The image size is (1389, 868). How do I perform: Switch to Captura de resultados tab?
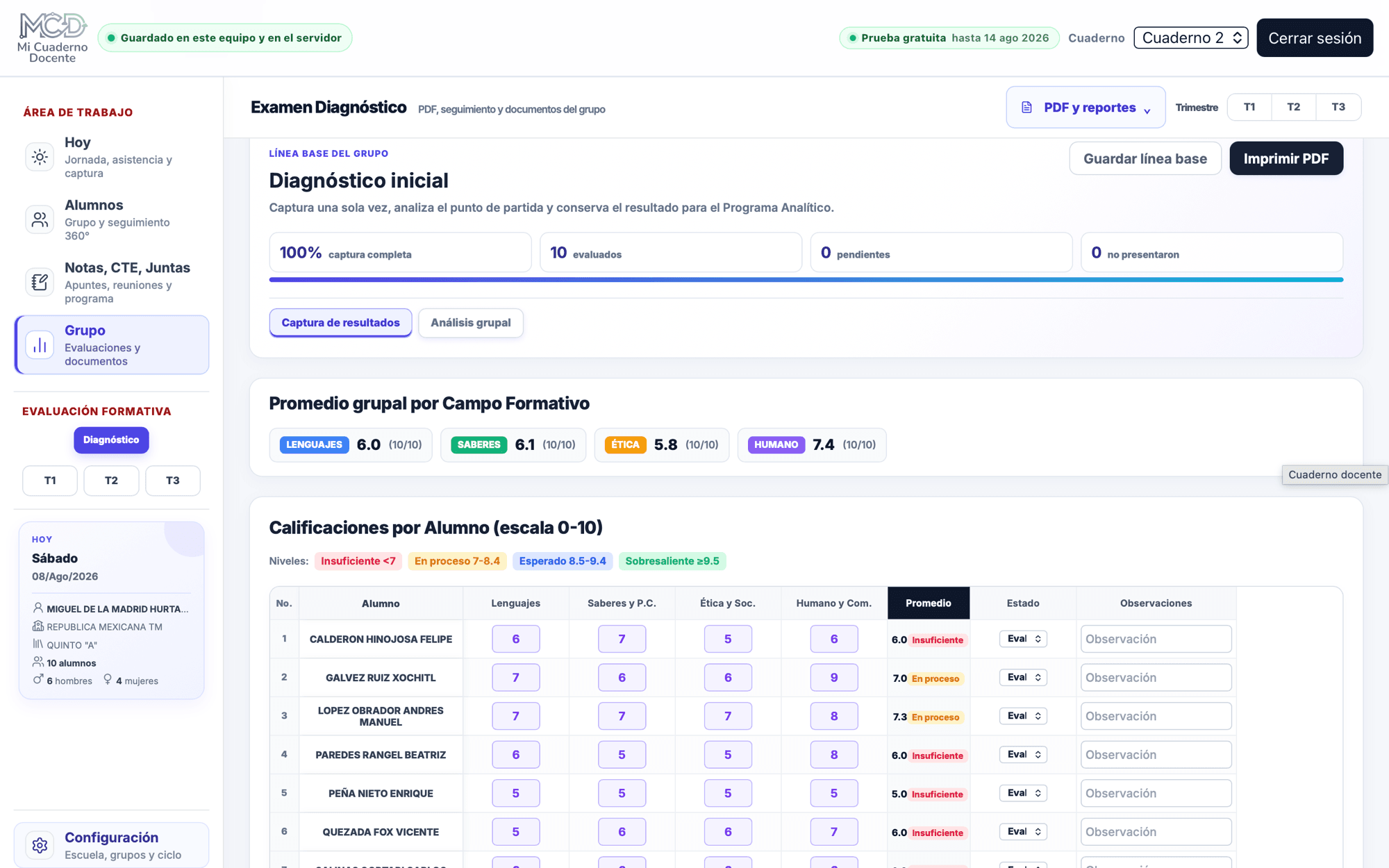340,323
